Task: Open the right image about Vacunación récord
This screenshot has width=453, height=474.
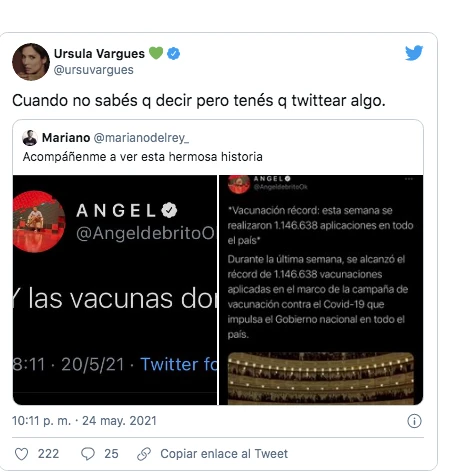Action: pos(321,290)
